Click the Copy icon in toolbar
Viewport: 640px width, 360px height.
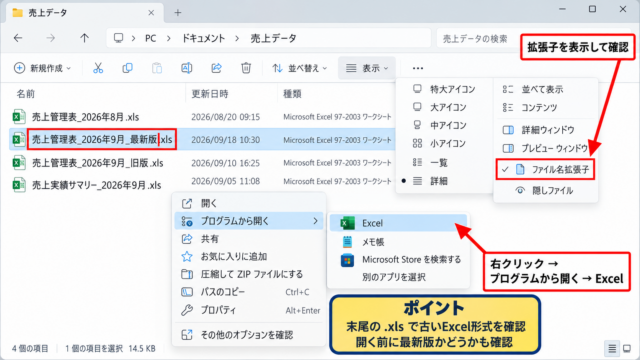(x=127, y=68)
